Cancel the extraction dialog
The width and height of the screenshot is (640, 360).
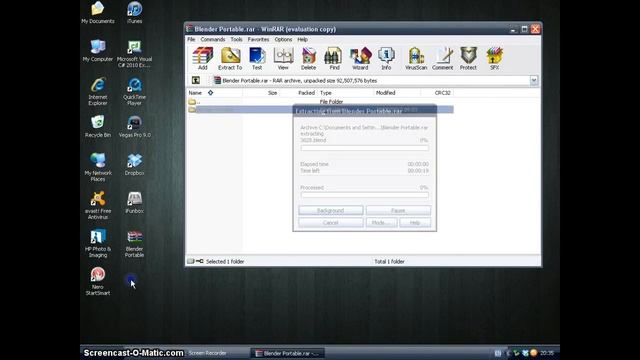point(331,223)
